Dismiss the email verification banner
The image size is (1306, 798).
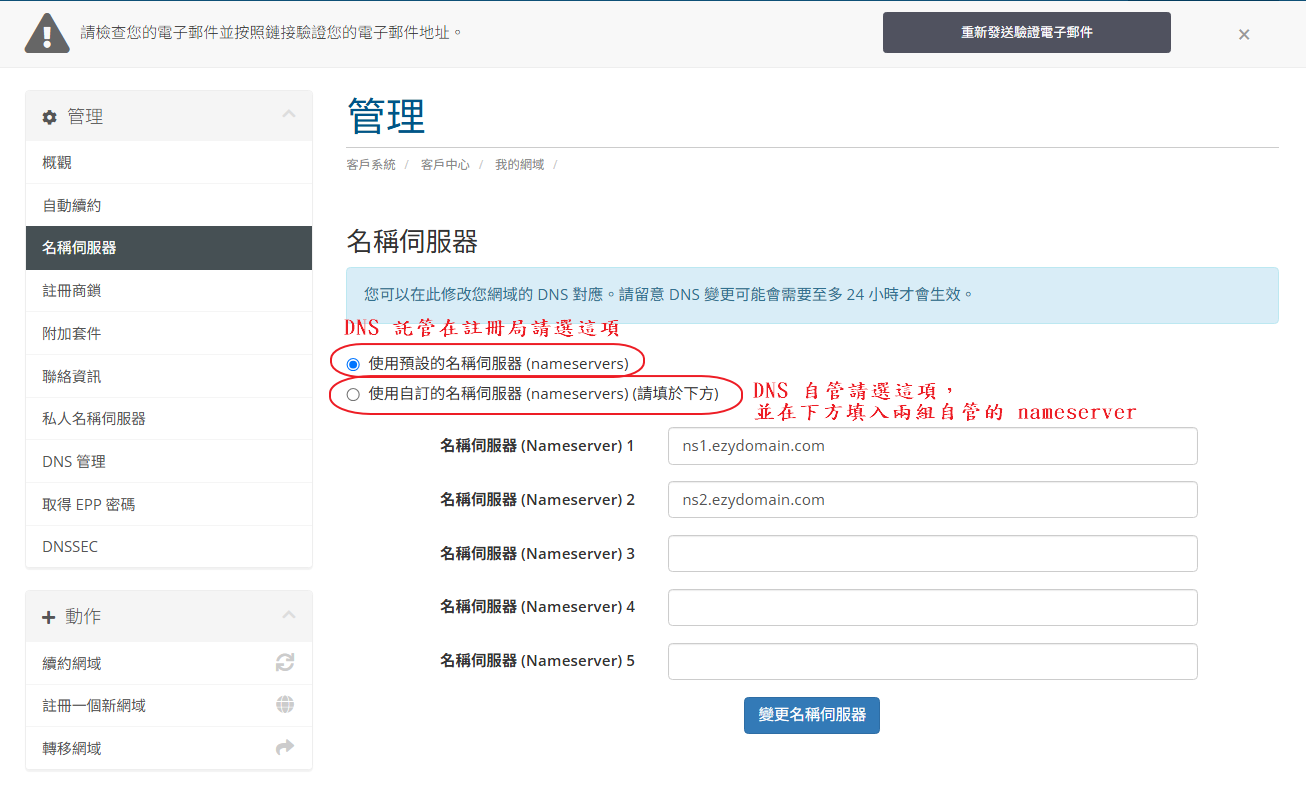coord(1244,34)
